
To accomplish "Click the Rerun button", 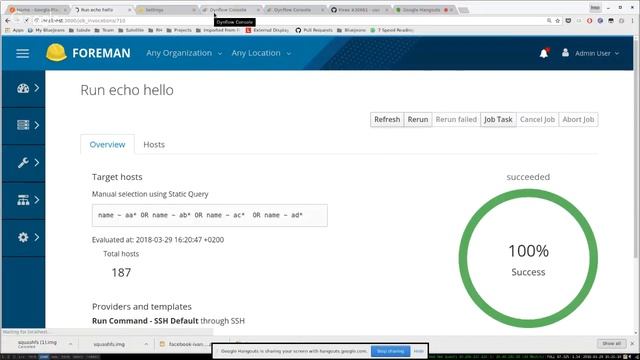I will coord(418,120).
